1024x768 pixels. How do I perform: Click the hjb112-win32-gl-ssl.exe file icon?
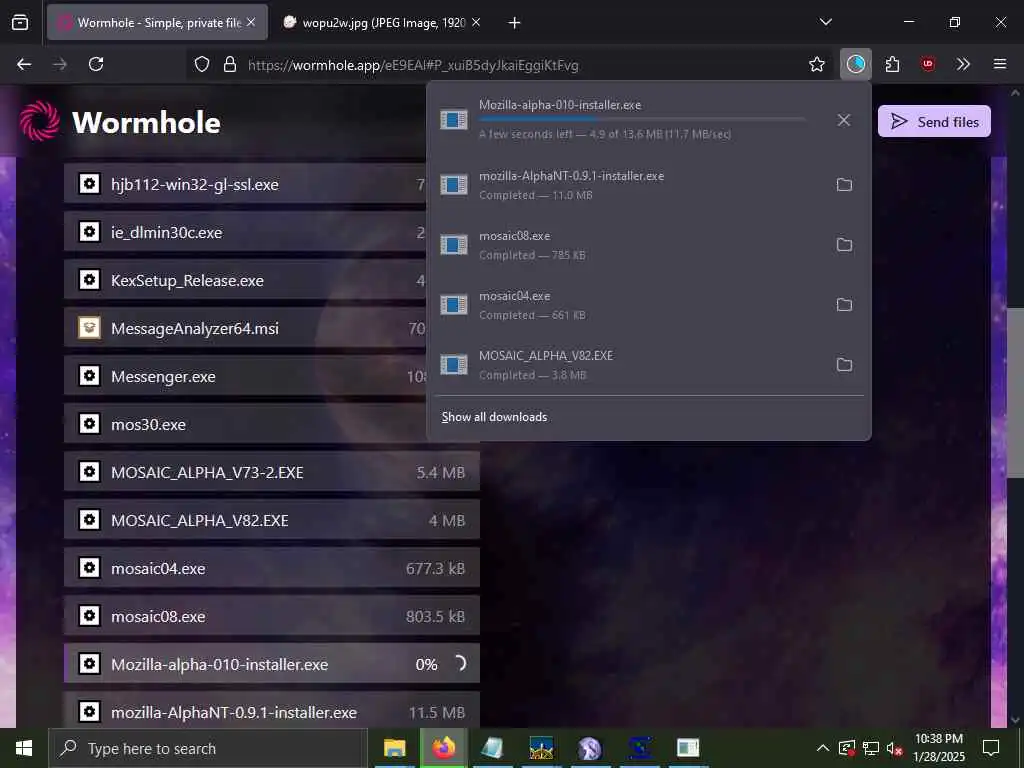point(89,184)
